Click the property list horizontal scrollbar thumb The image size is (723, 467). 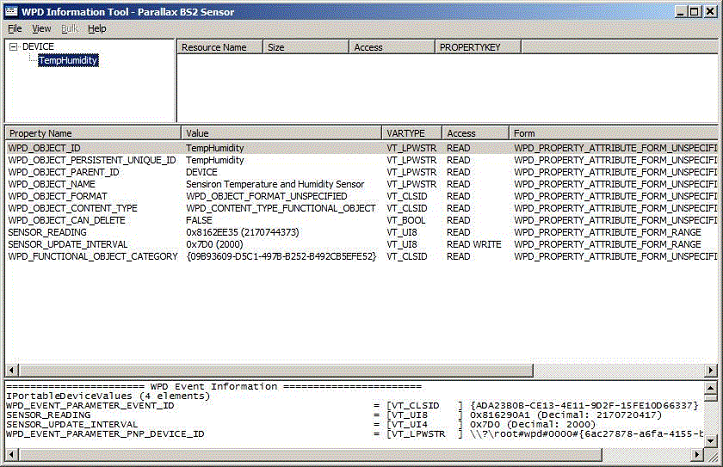(x=276, y=370)
